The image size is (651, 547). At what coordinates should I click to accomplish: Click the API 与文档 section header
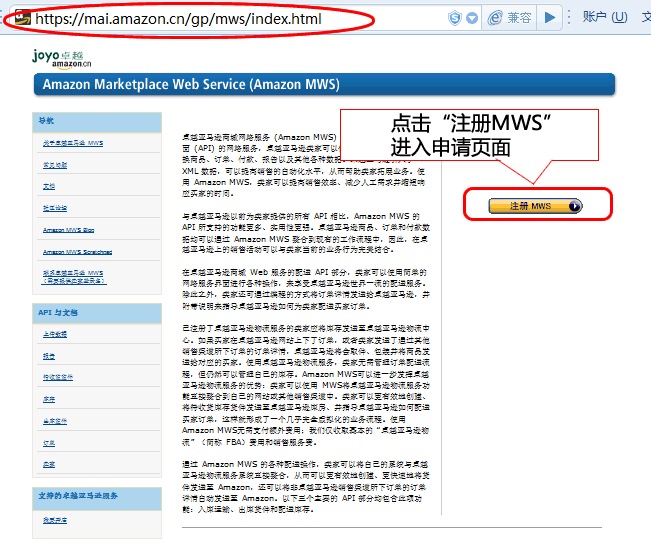[x=97, y=313]
